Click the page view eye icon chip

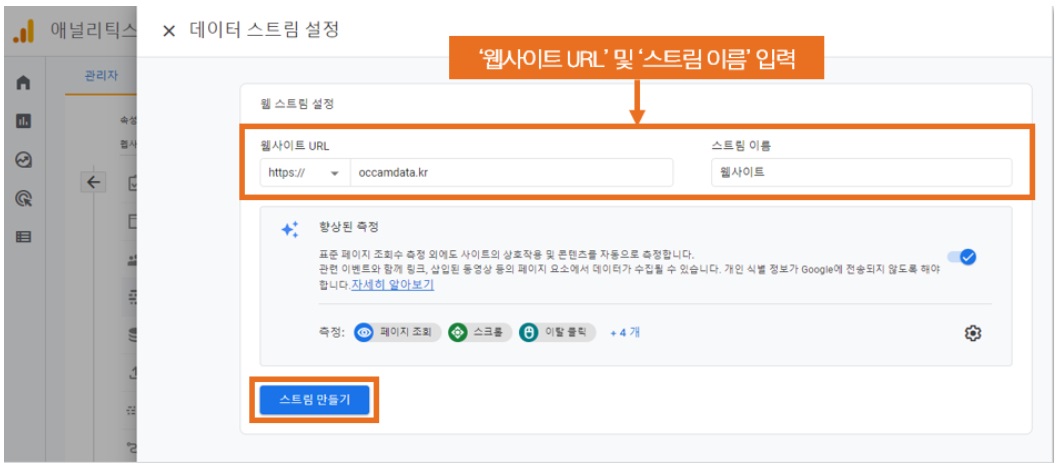(397, 332)
